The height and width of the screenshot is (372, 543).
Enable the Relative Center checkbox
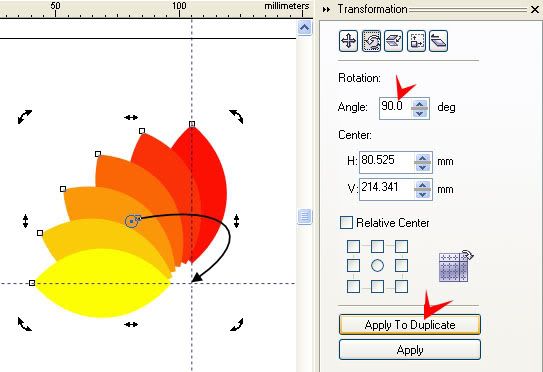pyautogui.click(x=346, y=223)
